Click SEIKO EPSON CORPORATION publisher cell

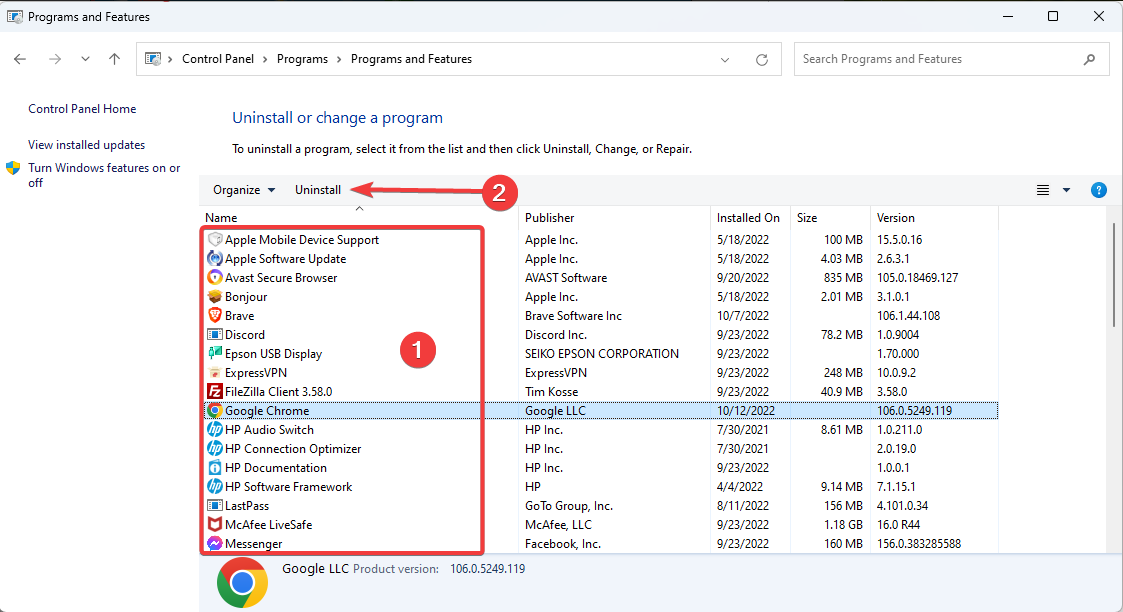602,354
